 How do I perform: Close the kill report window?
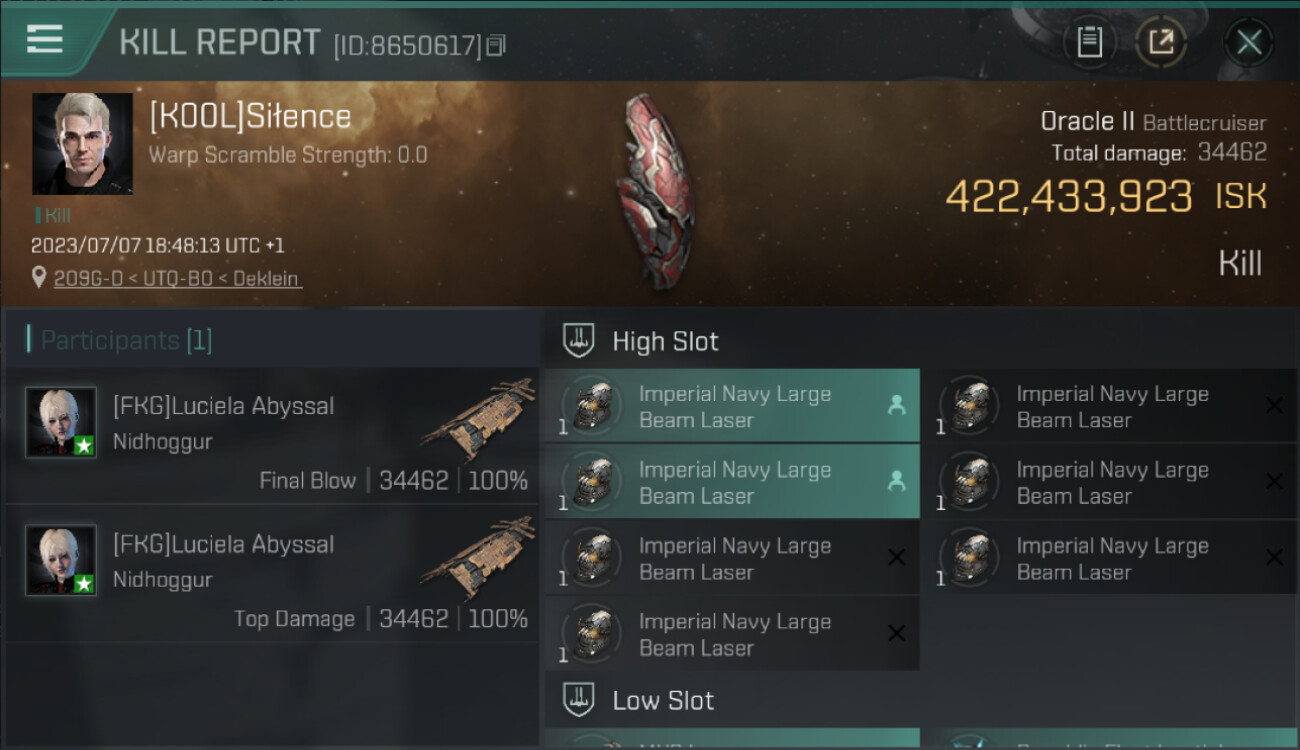(1248, 42)
